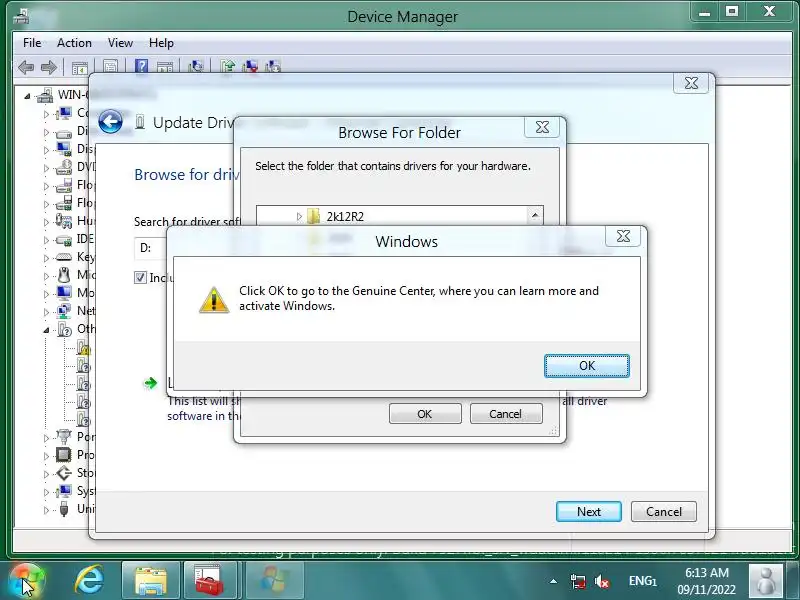Select the Processors category chip icon
The image size is (800, 600).
tap(64, 455)
